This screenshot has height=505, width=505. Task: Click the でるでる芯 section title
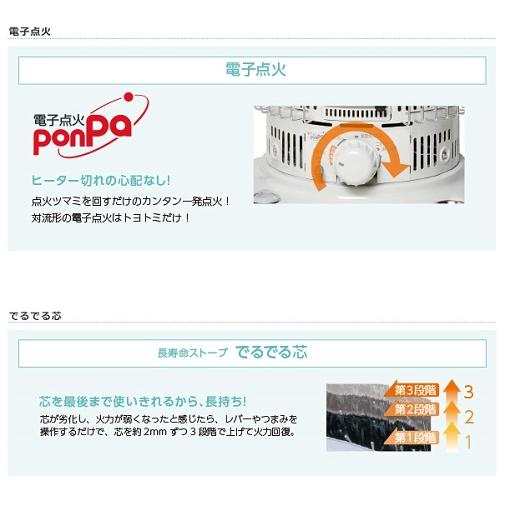35,315
